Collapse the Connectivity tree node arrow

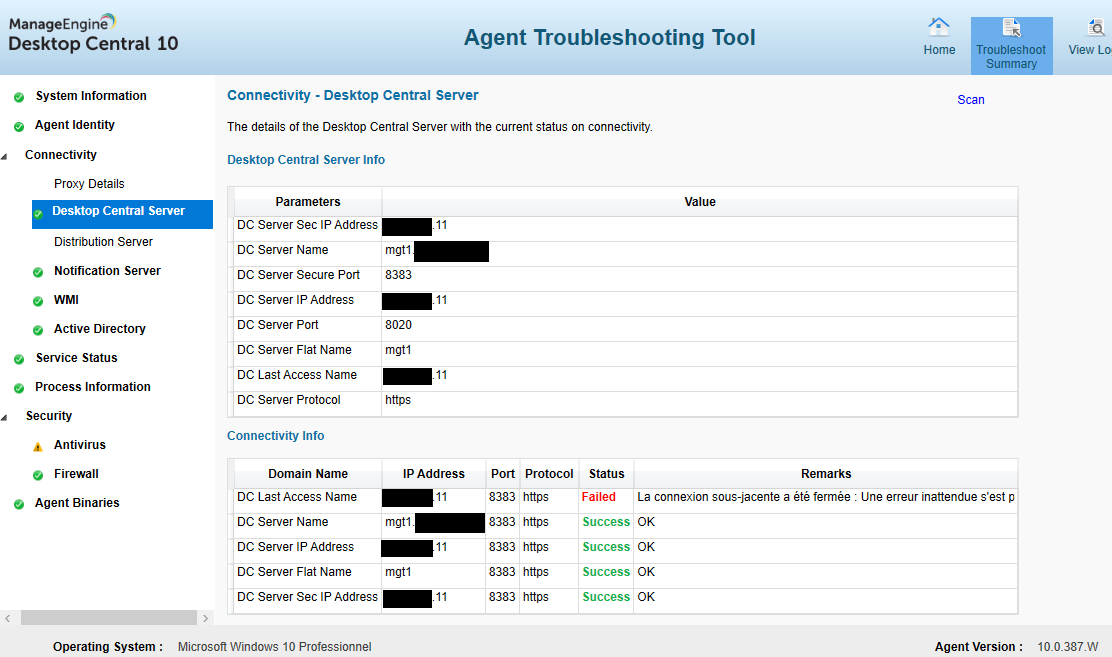4,156
